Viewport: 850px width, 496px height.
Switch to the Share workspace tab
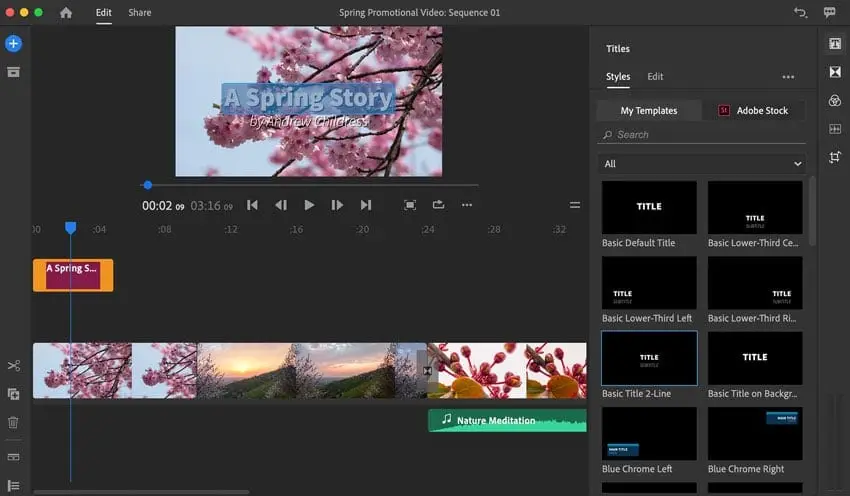coord(140,12)
